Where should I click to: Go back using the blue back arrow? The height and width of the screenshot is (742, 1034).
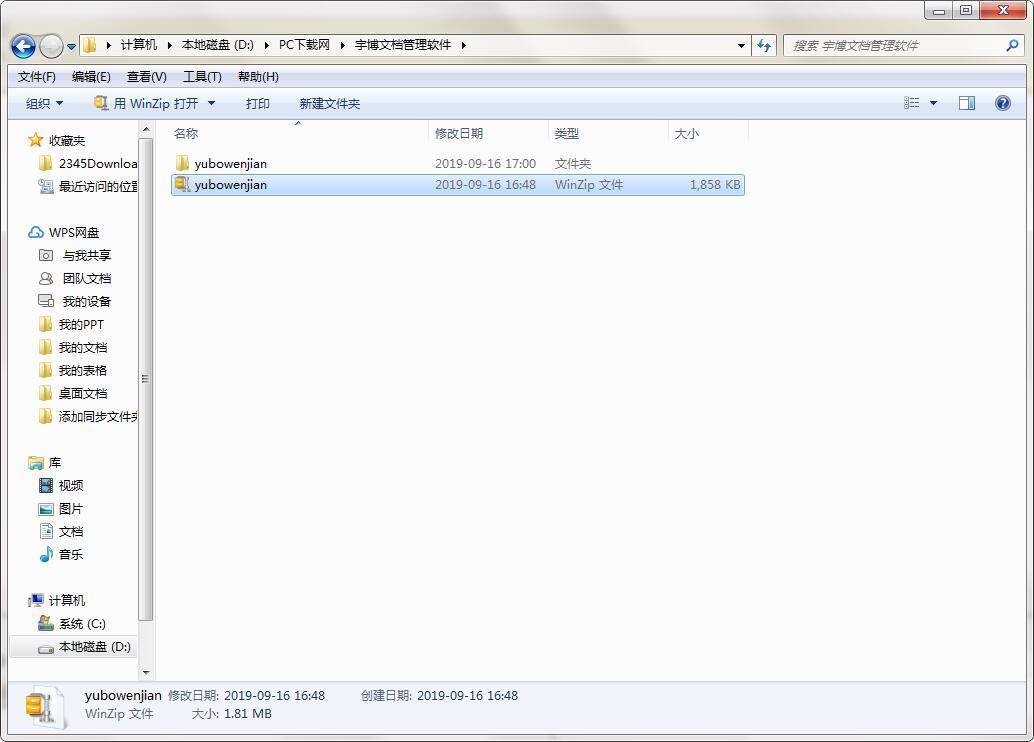point(24,46)
